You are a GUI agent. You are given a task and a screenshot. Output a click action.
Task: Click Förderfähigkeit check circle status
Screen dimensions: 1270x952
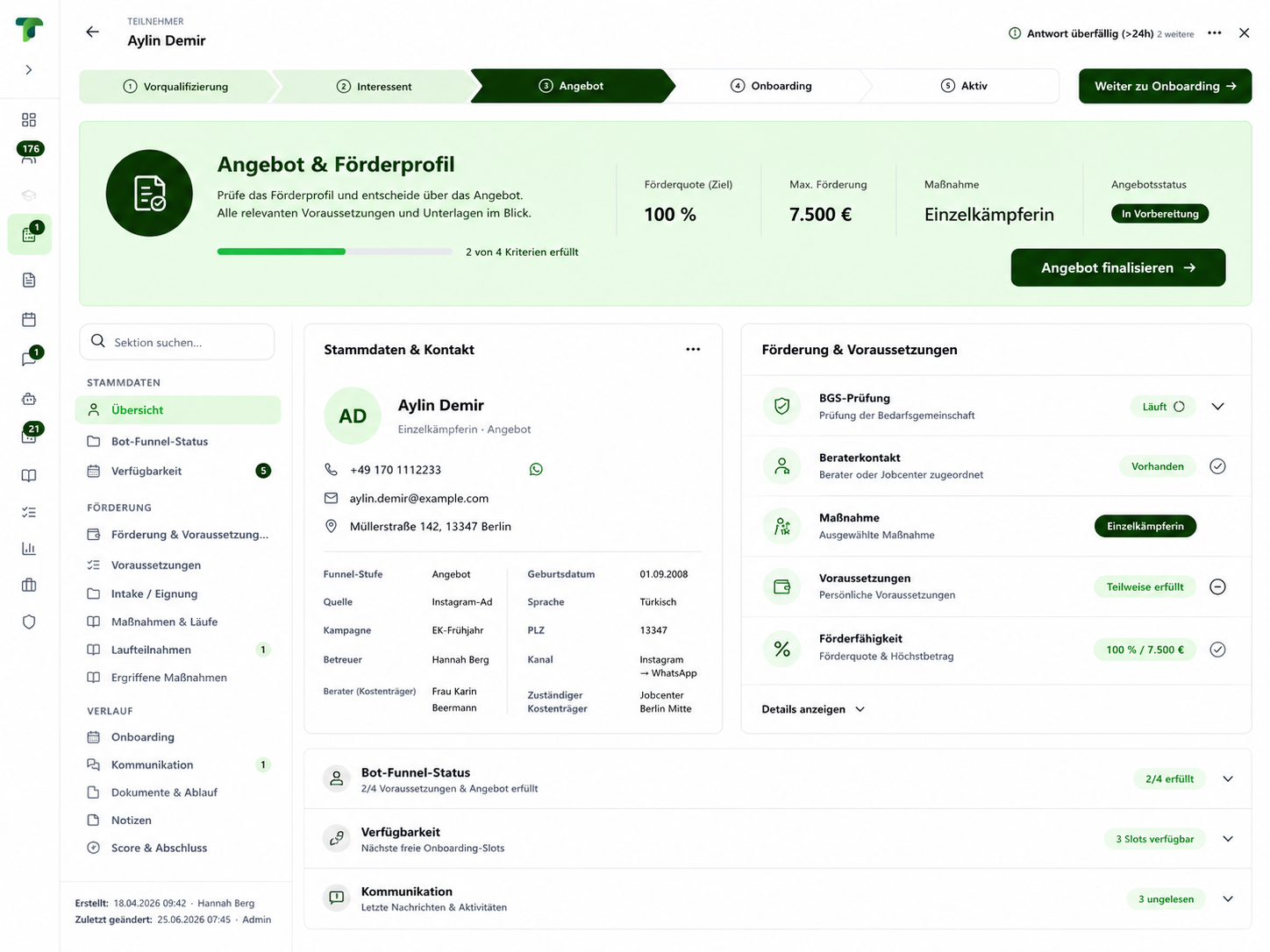tap(1217, 650)
